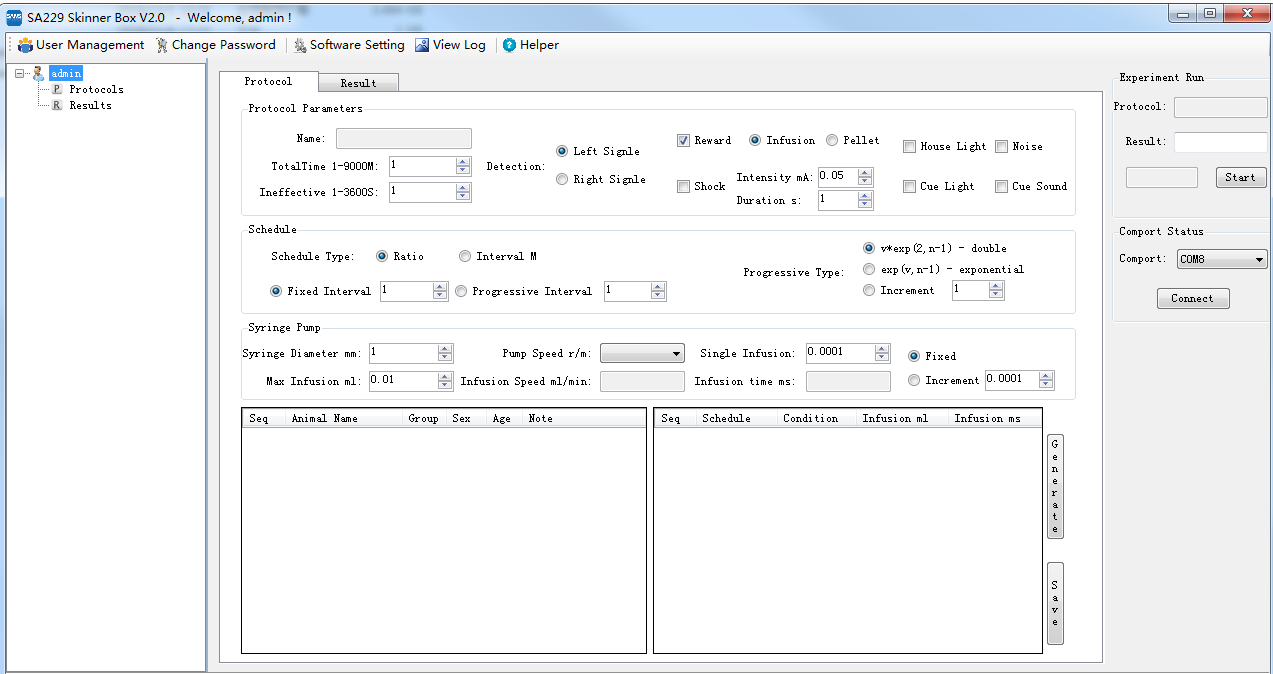The height and width of the screenshot is (674, 1273).
Task: Tick the House Light checkbox
Action: pyautogui.click(x=909, y=146)
